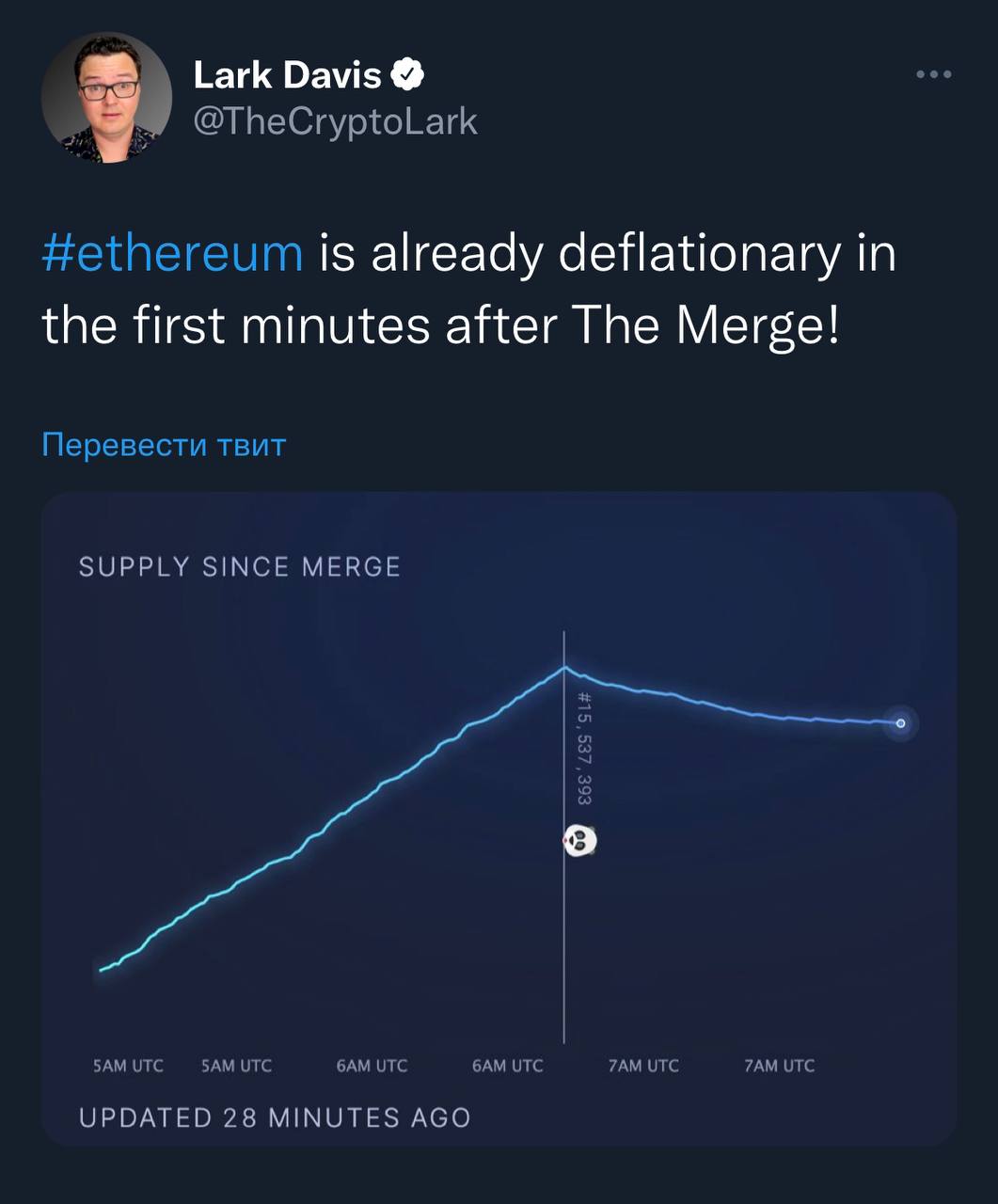Click the leftmost 6AM UTC axis label
Viewport: 998px width, 1204px height.
[x=372, y=1066]
